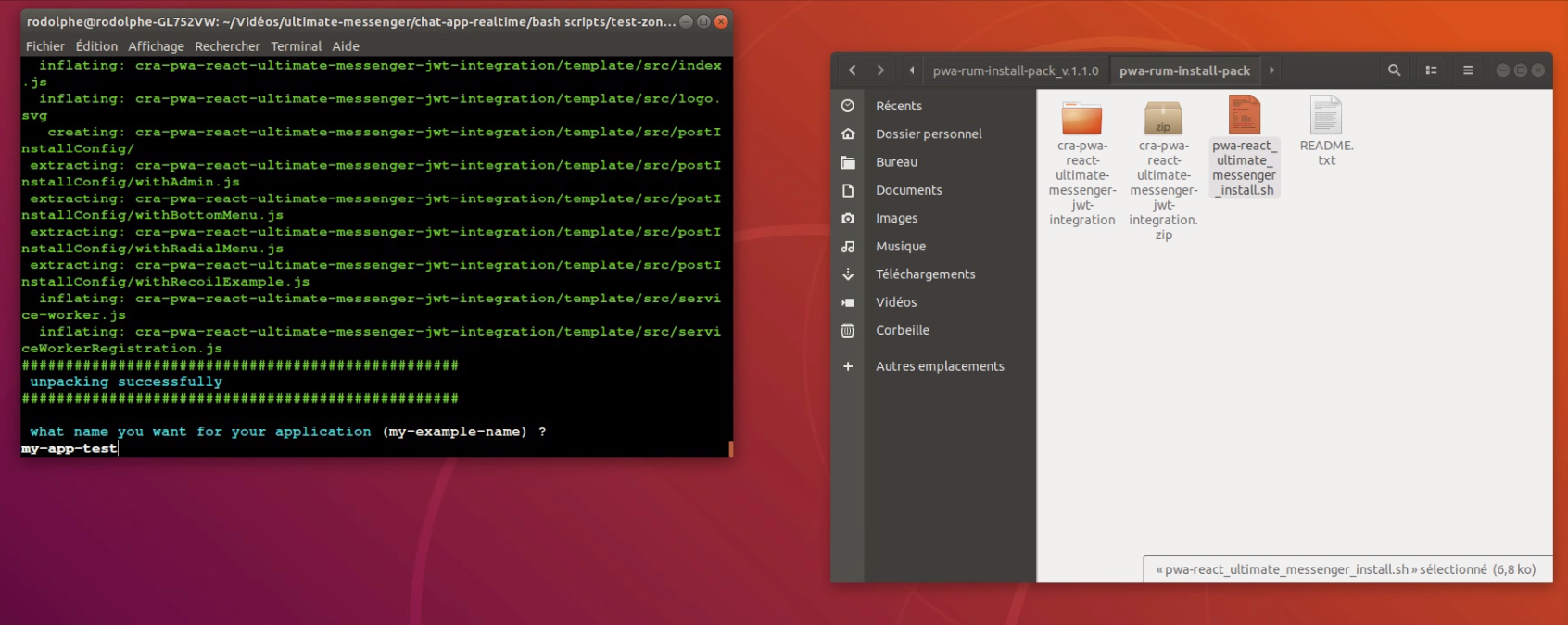Click the forward navigation arrow in file manager
The width and height of the screenshot is (1568, 625).
coord(880,70)
